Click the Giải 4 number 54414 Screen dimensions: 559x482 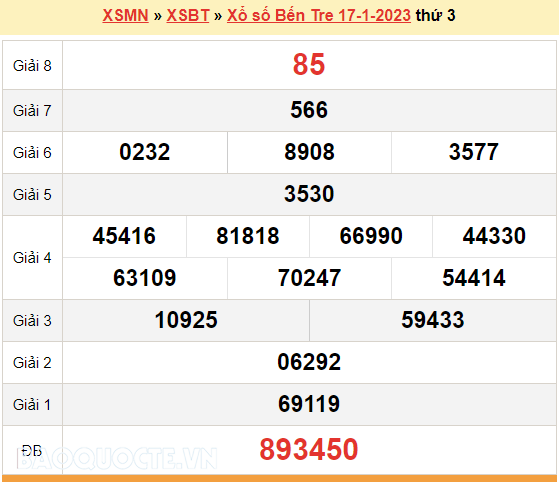point(473,278)
